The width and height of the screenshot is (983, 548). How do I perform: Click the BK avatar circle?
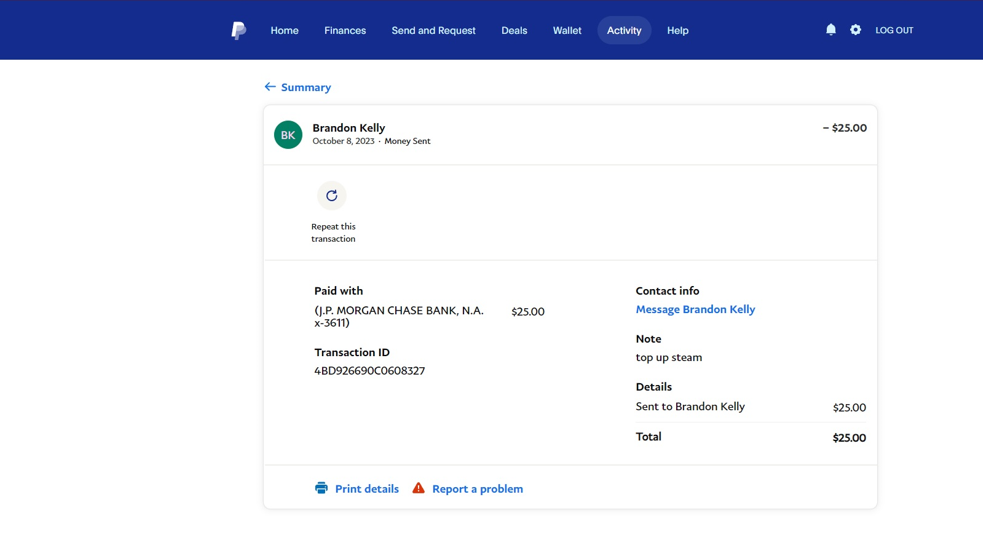click(x=288, y=135)
